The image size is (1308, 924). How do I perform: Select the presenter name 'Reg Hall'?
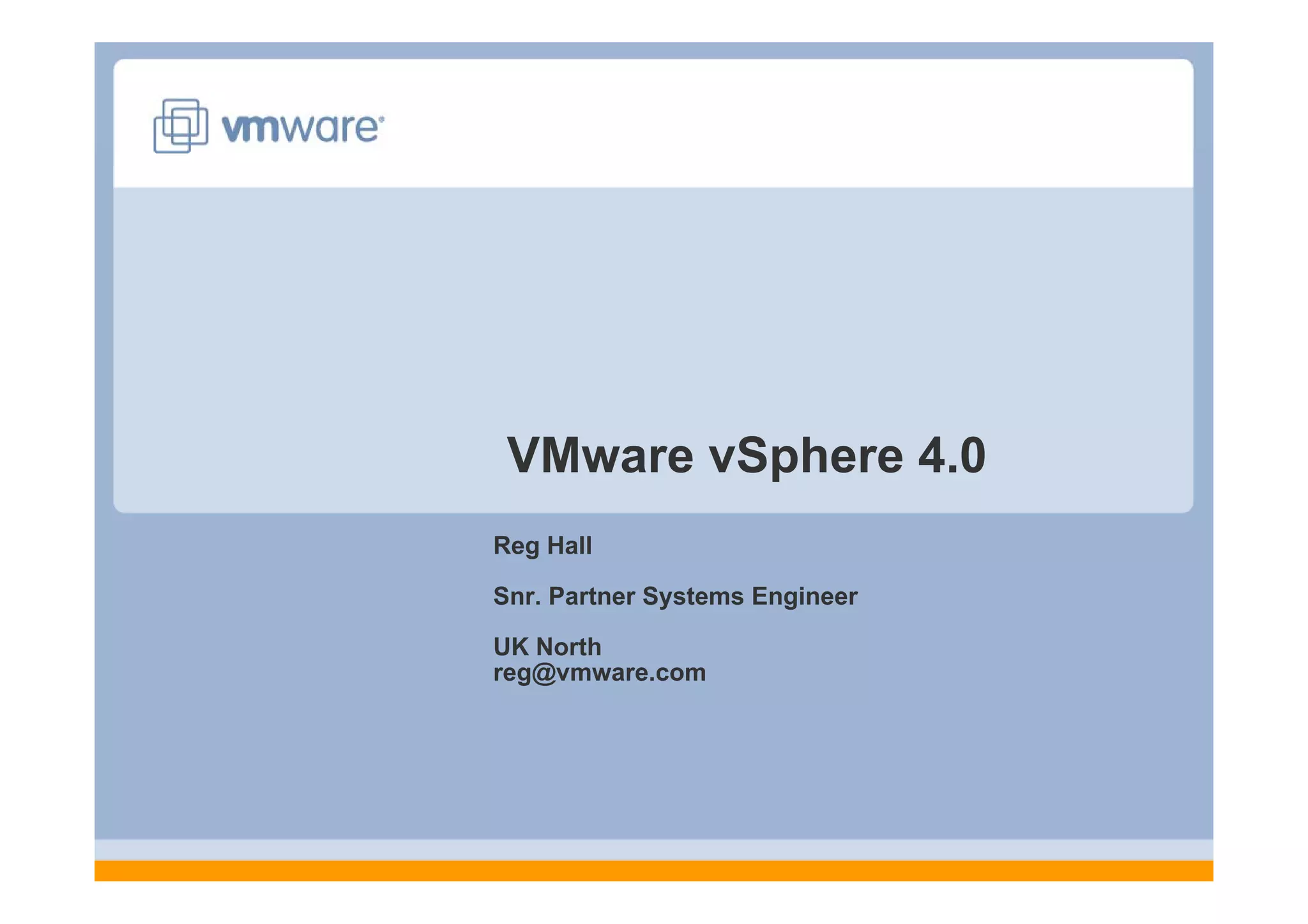(x=542, y=546)
